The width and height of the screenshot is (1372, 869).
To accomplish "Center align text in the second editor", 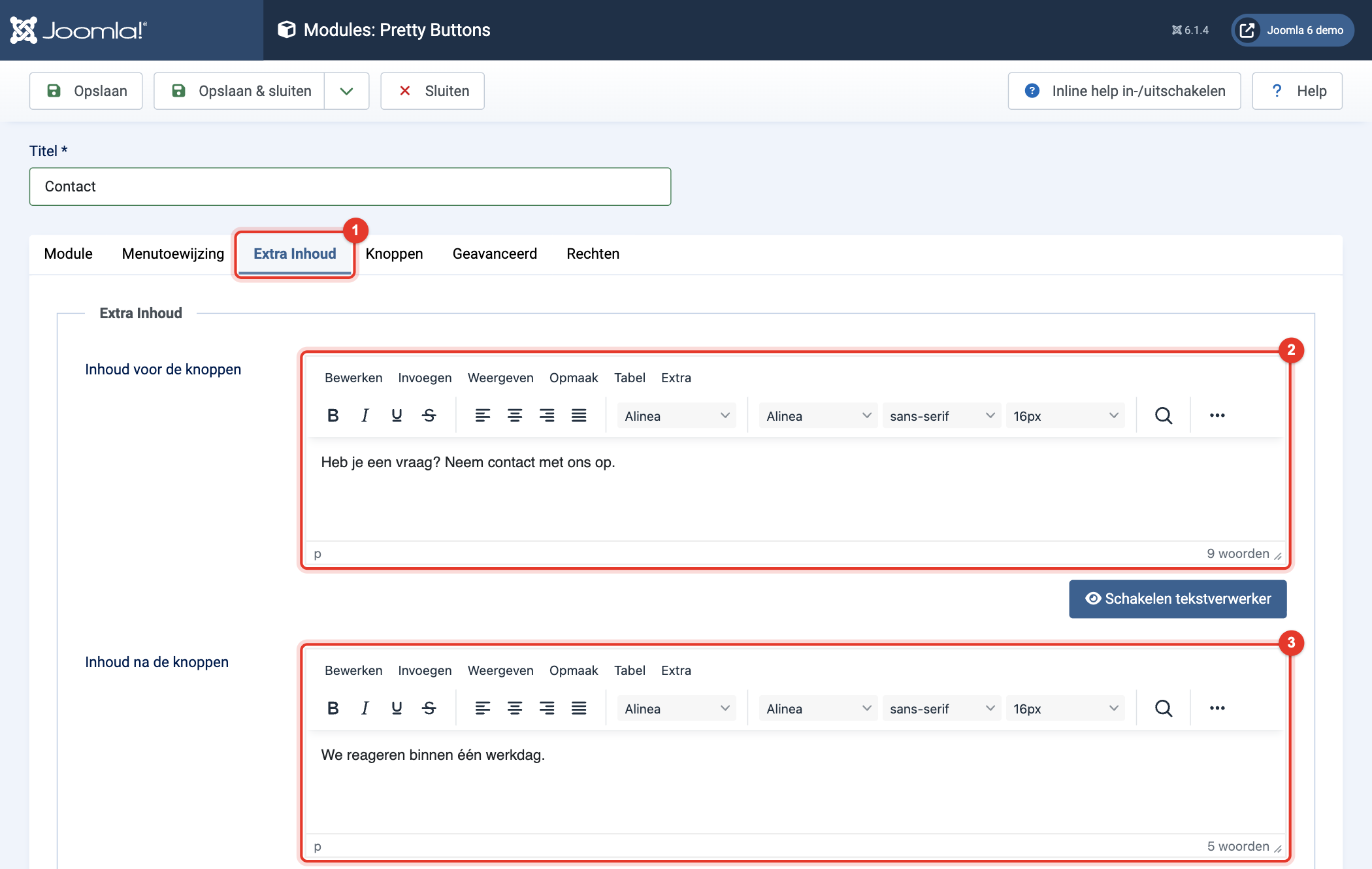I will click(514, 708).
